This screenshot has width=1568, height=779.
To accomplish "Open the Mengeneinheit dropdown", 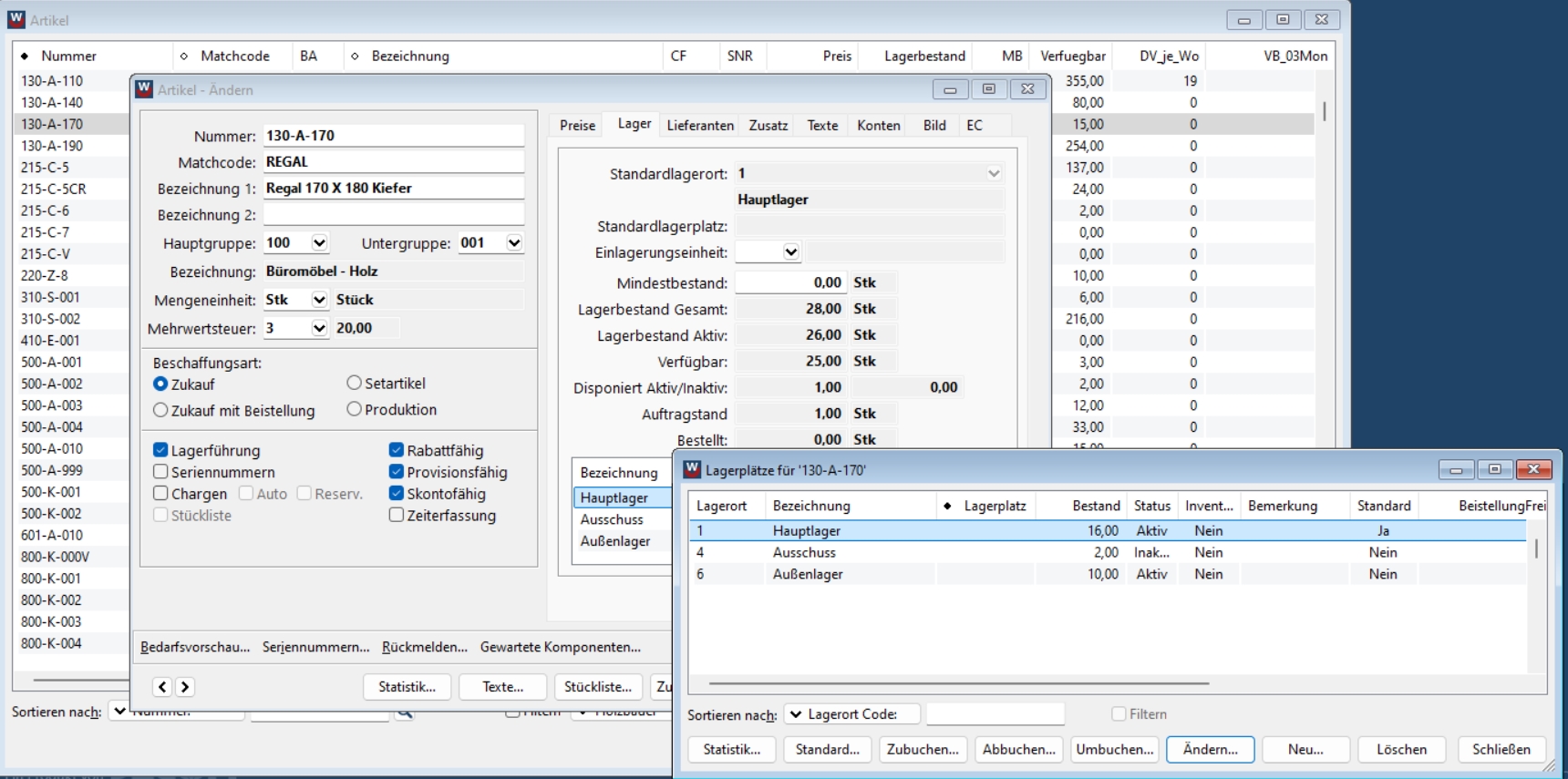I will tap(319, 300).
